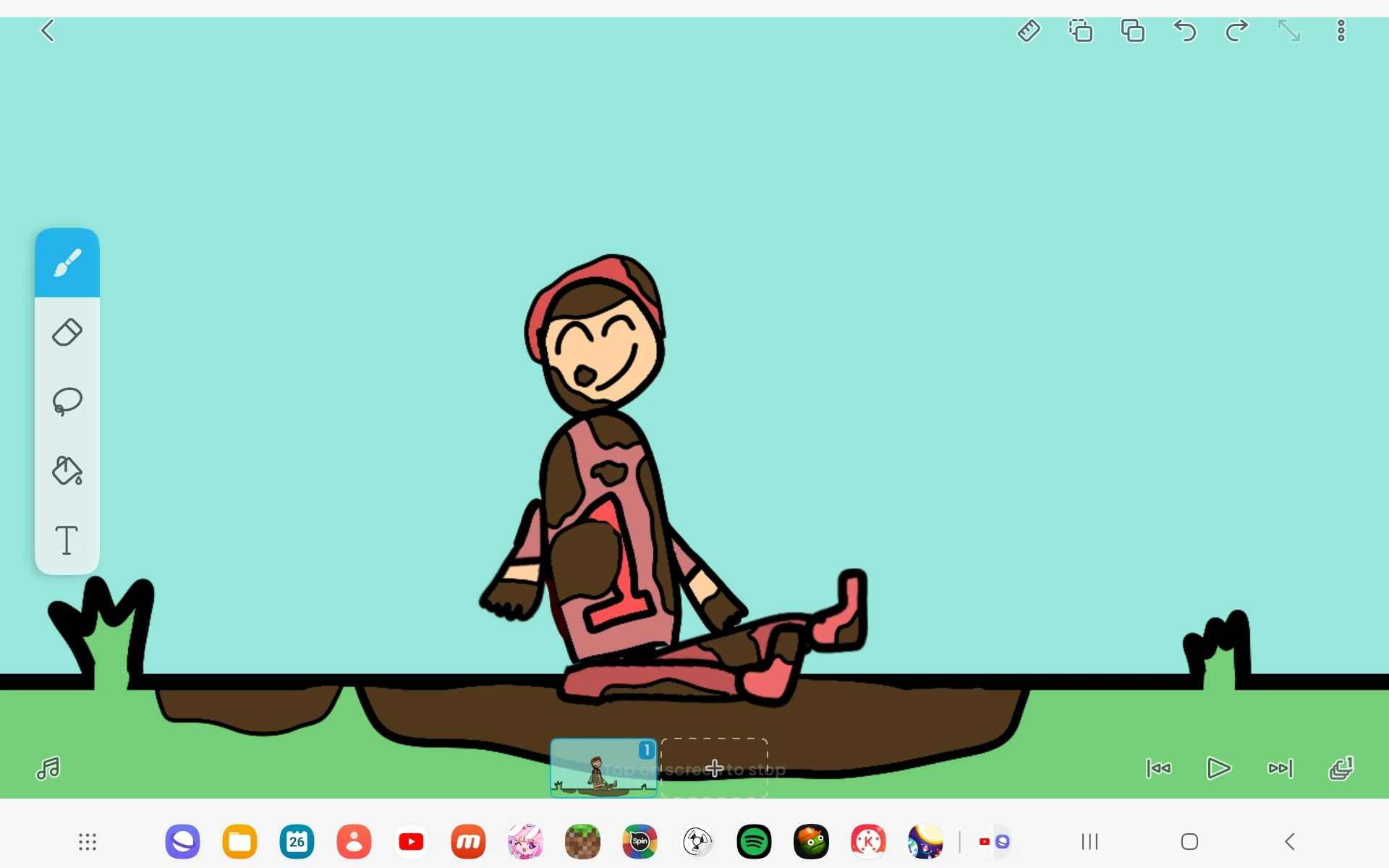Screen dimensions: 1389x868
Task: Duplicate the current frame
Action: pos(1132,30)
